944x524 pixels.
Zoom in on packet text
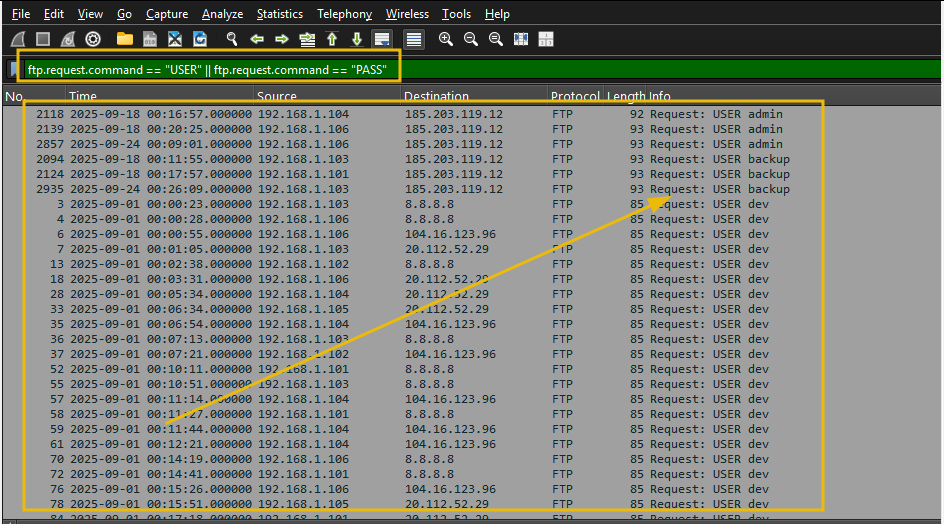pos(446,39)
